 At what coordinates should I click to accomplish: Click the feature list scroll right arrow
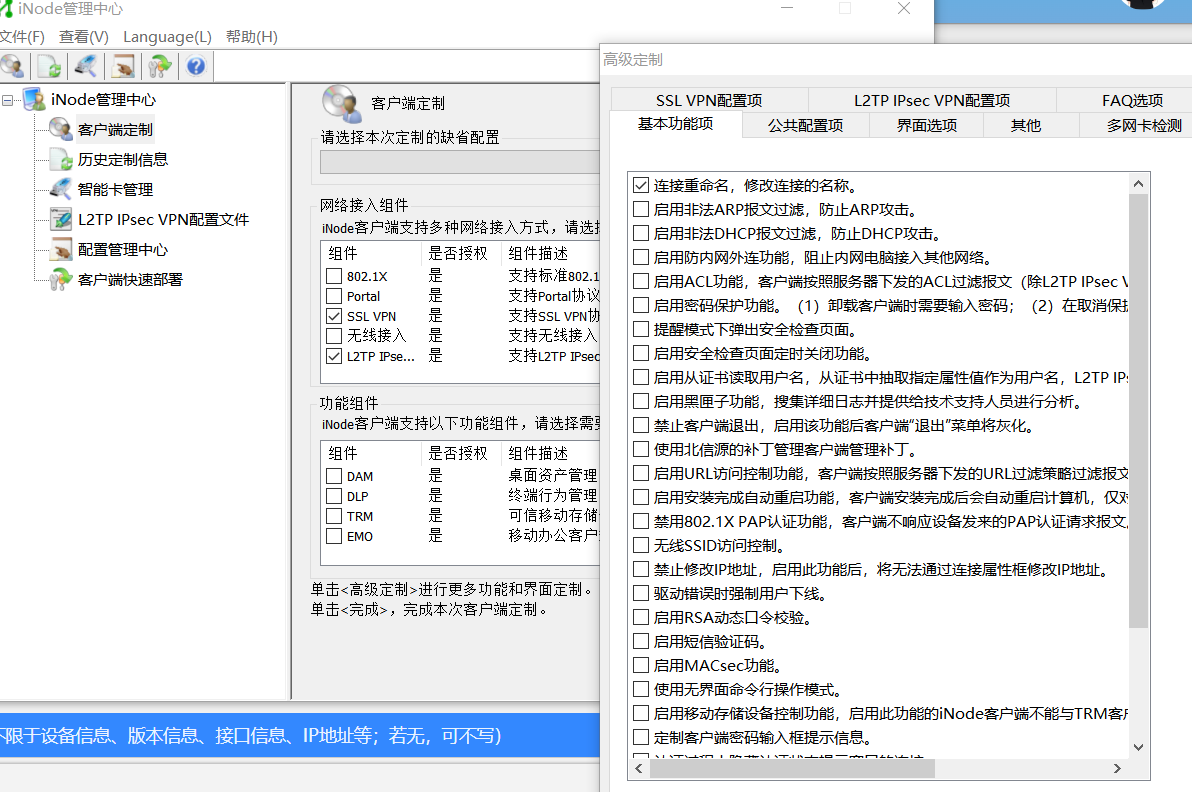[1117, 768]
